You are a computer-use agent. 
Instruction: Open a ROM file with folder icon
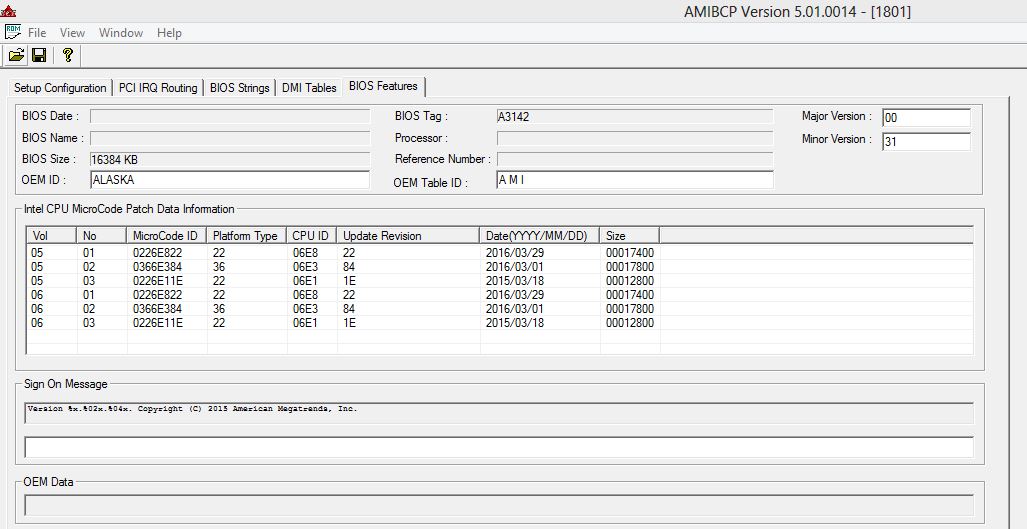(16, 56)
